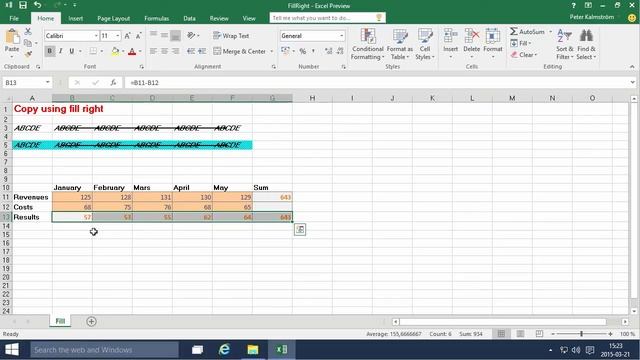Click Tell me what you want to do box
The width and height of the screenshot is (640, 360).
327,18
